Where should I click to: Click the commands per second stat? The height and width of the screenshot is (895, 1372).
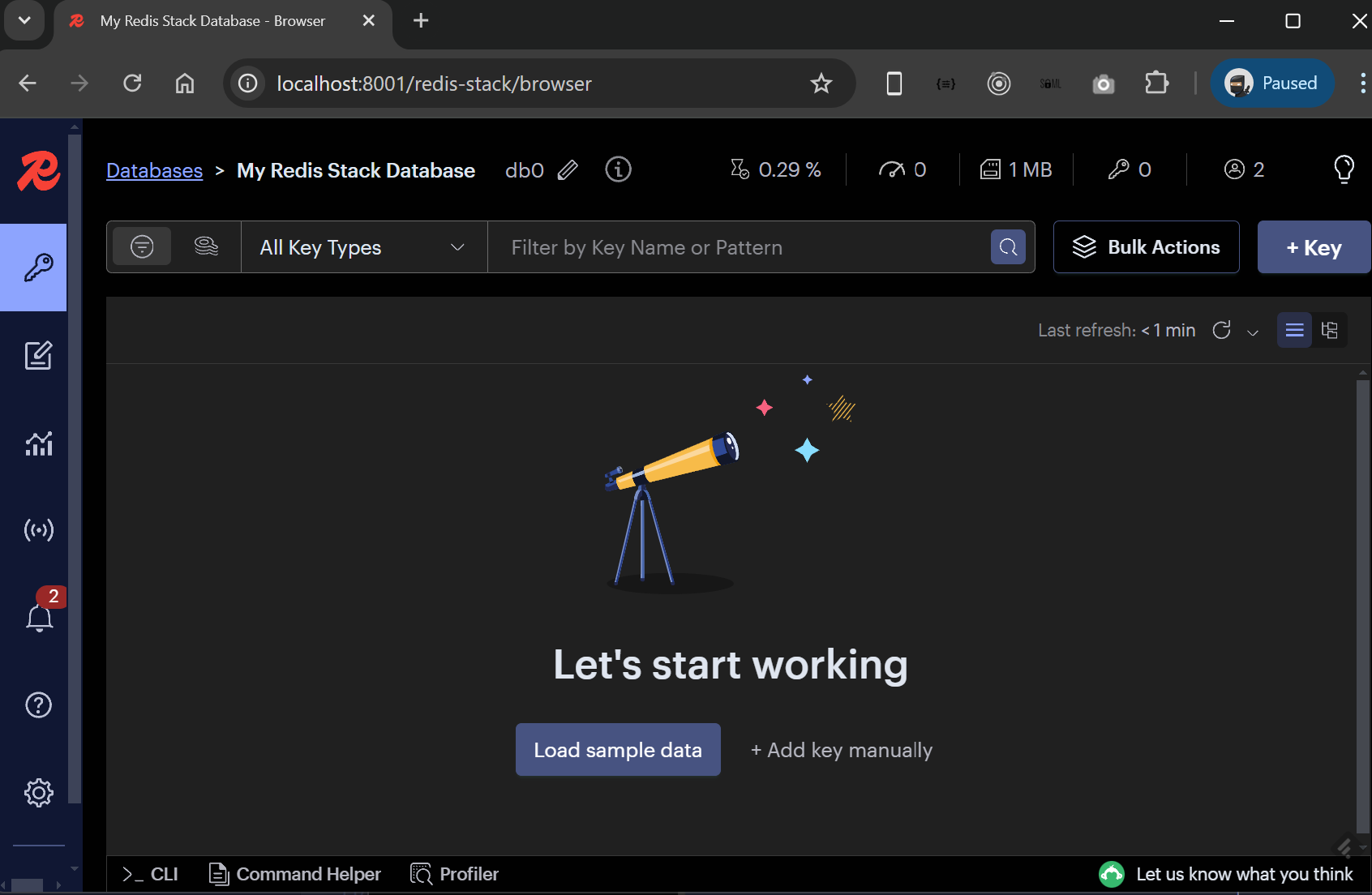click(x=902, y=169)
